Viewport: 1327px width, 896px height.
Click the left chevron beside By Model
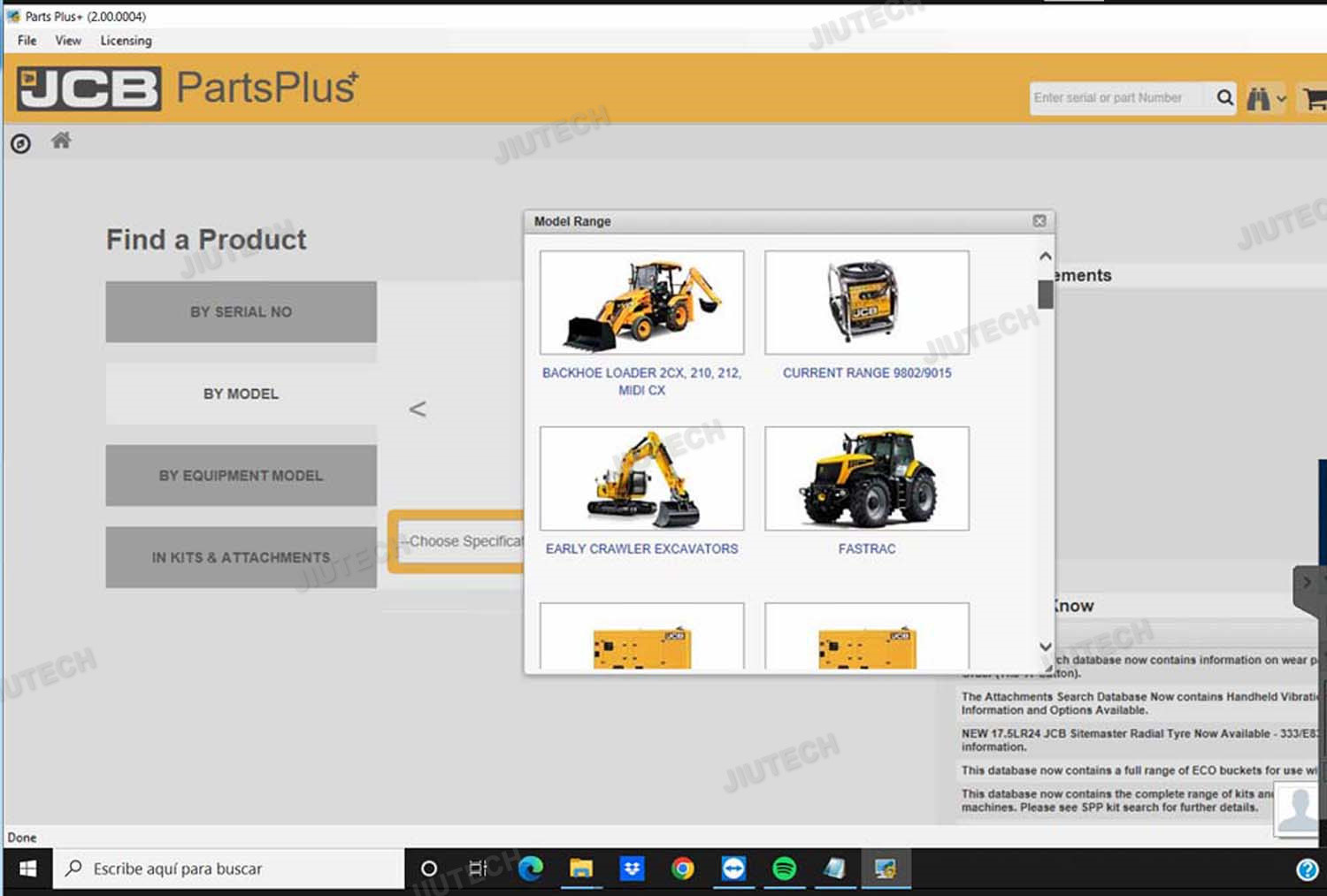click(x=418, y=409)
